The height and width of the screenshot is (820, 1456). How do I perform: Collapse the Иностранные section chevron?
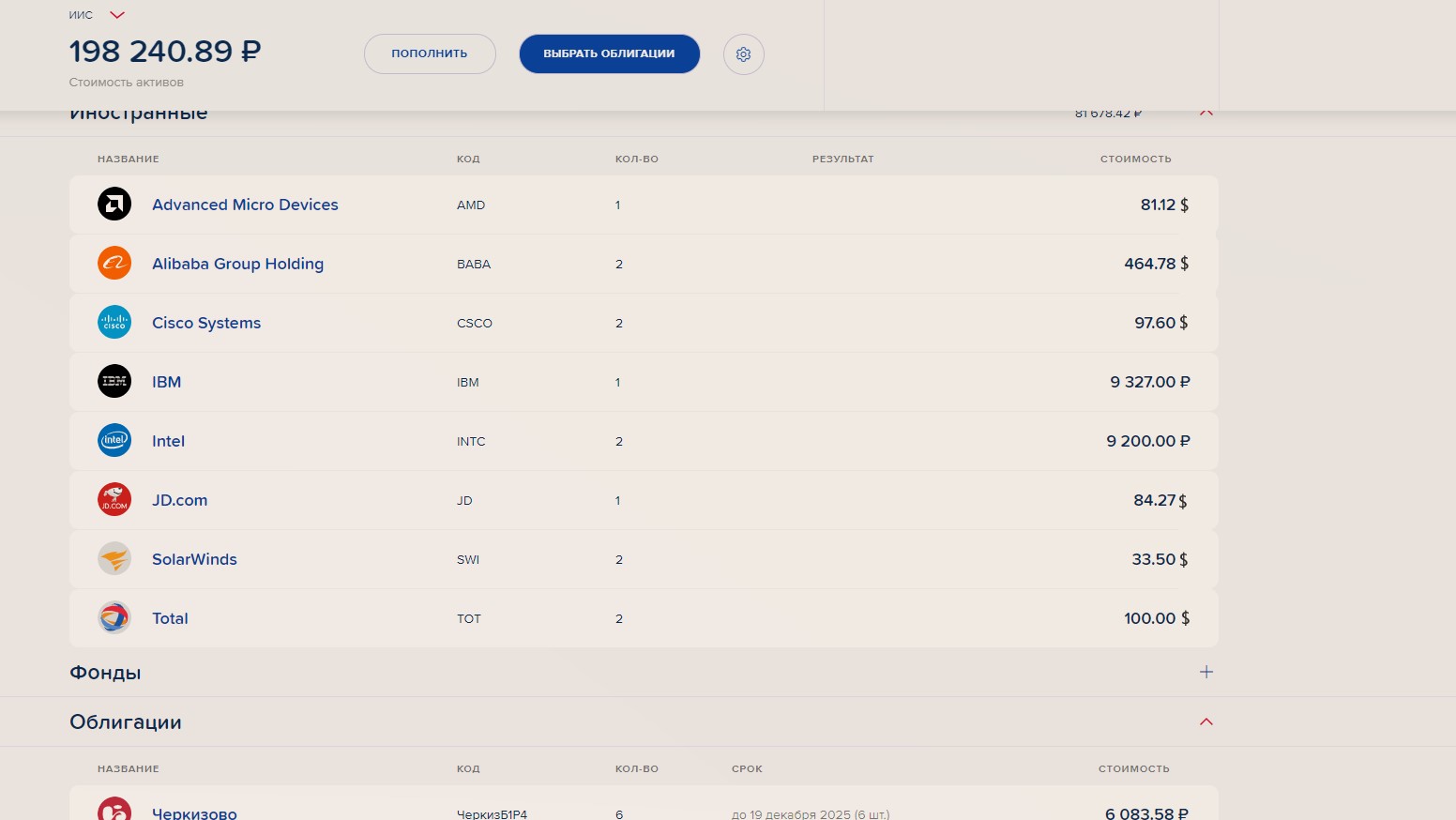tap(1206, 113)
